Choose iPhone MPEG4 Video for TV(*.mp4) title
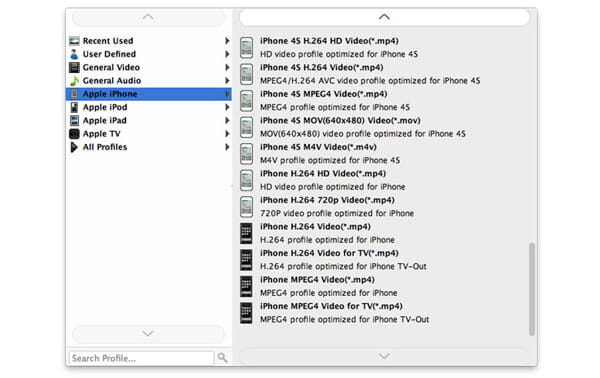The width and height of the screenshot is (600, 378). 331,306
